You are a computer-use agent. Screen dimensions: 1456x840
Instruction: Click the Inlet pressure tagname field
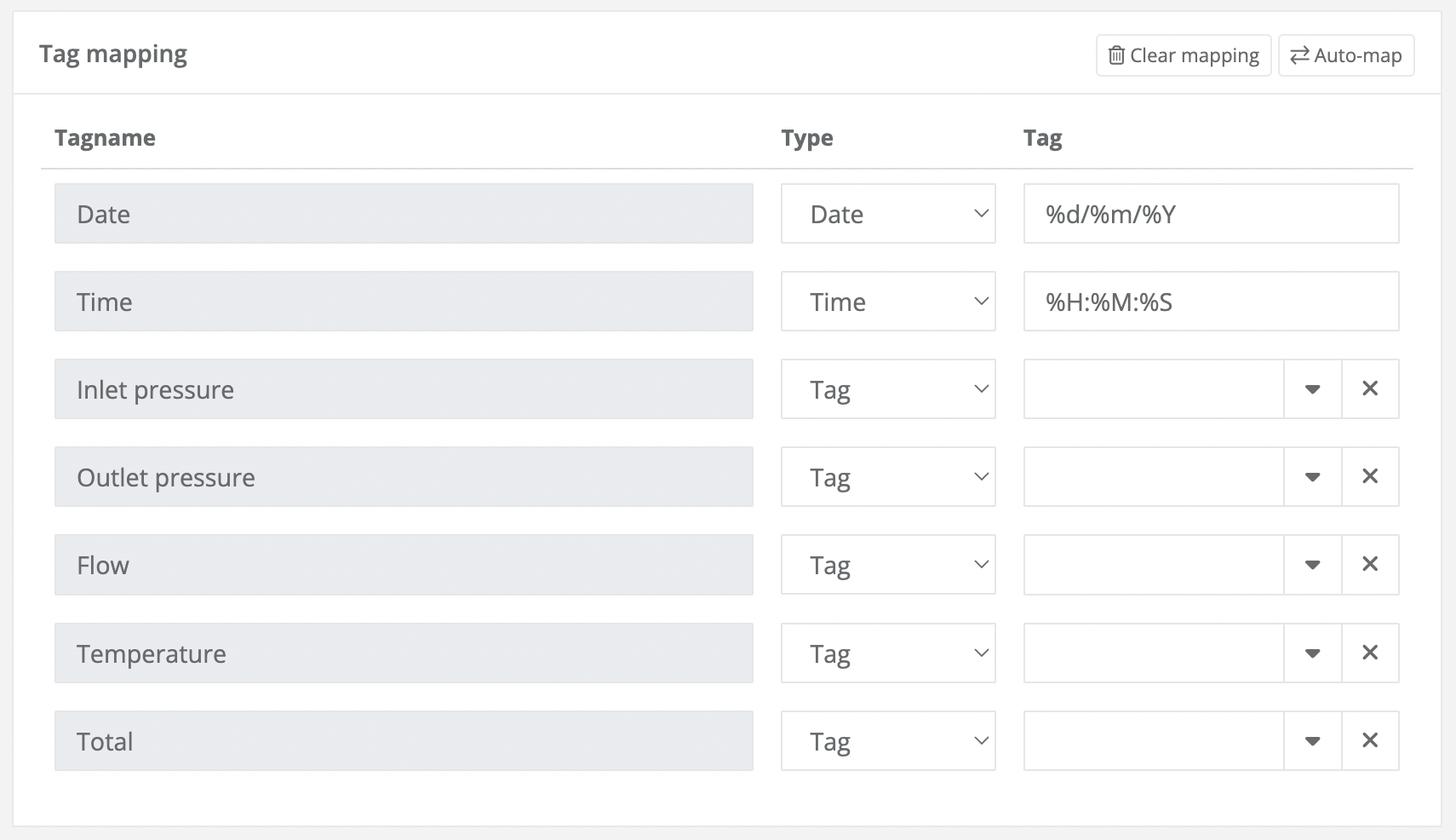[x=404, y=388]
